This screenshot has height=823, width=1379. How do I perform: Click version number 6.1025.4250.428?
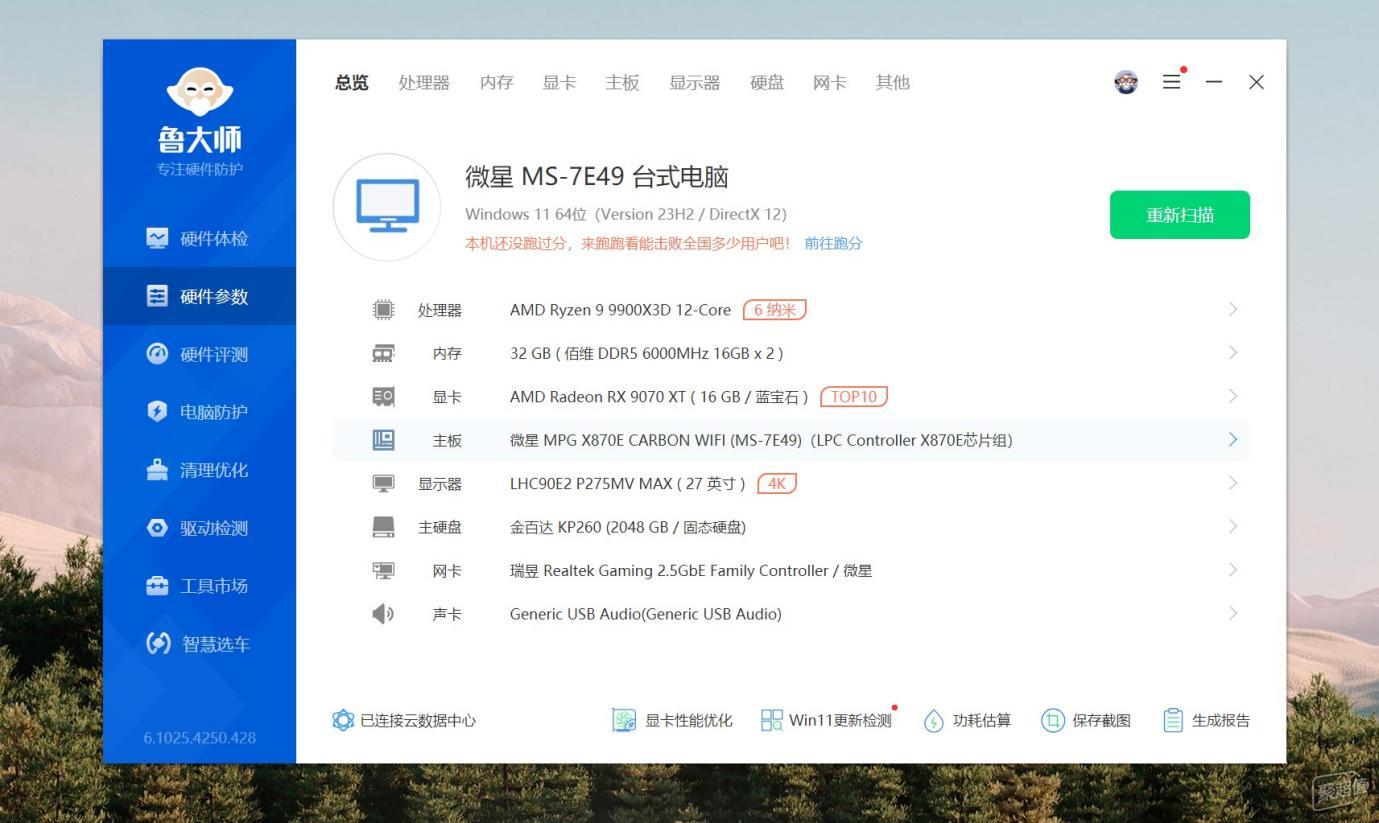tap(199, 738)
